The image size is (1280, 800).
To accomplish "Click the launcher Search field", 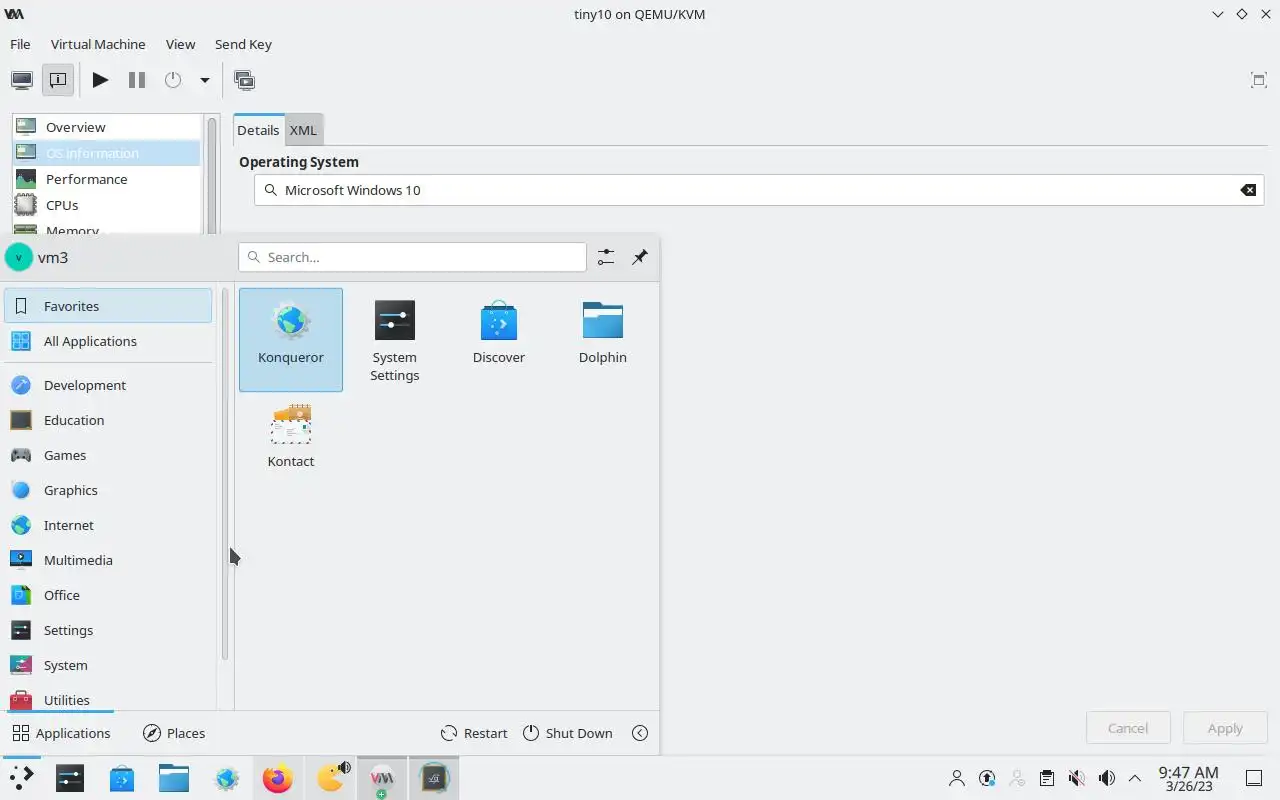I will coord(412,257).
